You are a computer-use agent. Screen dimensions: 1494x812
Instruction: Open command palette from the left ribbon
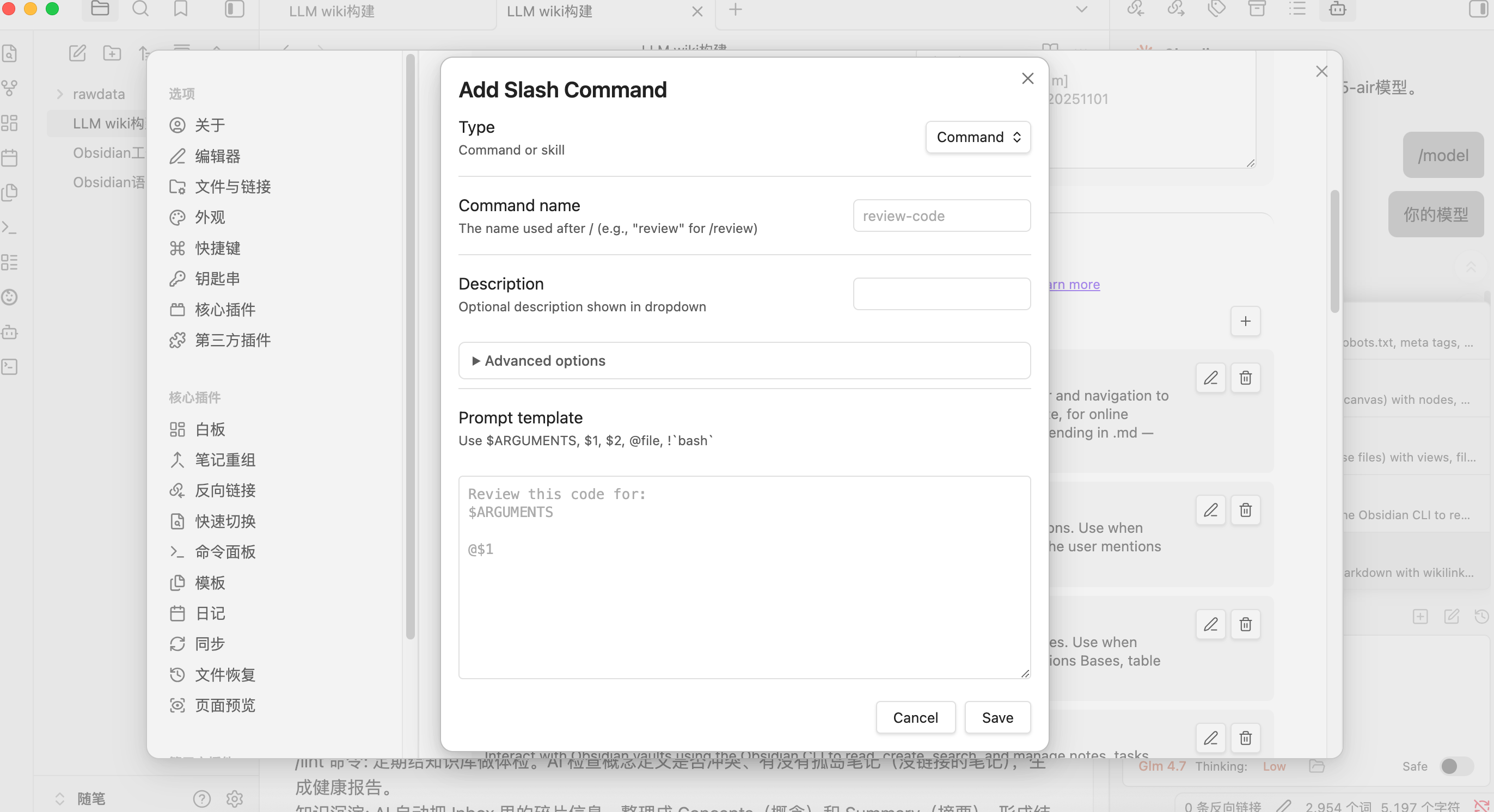[x=10, y=227]
